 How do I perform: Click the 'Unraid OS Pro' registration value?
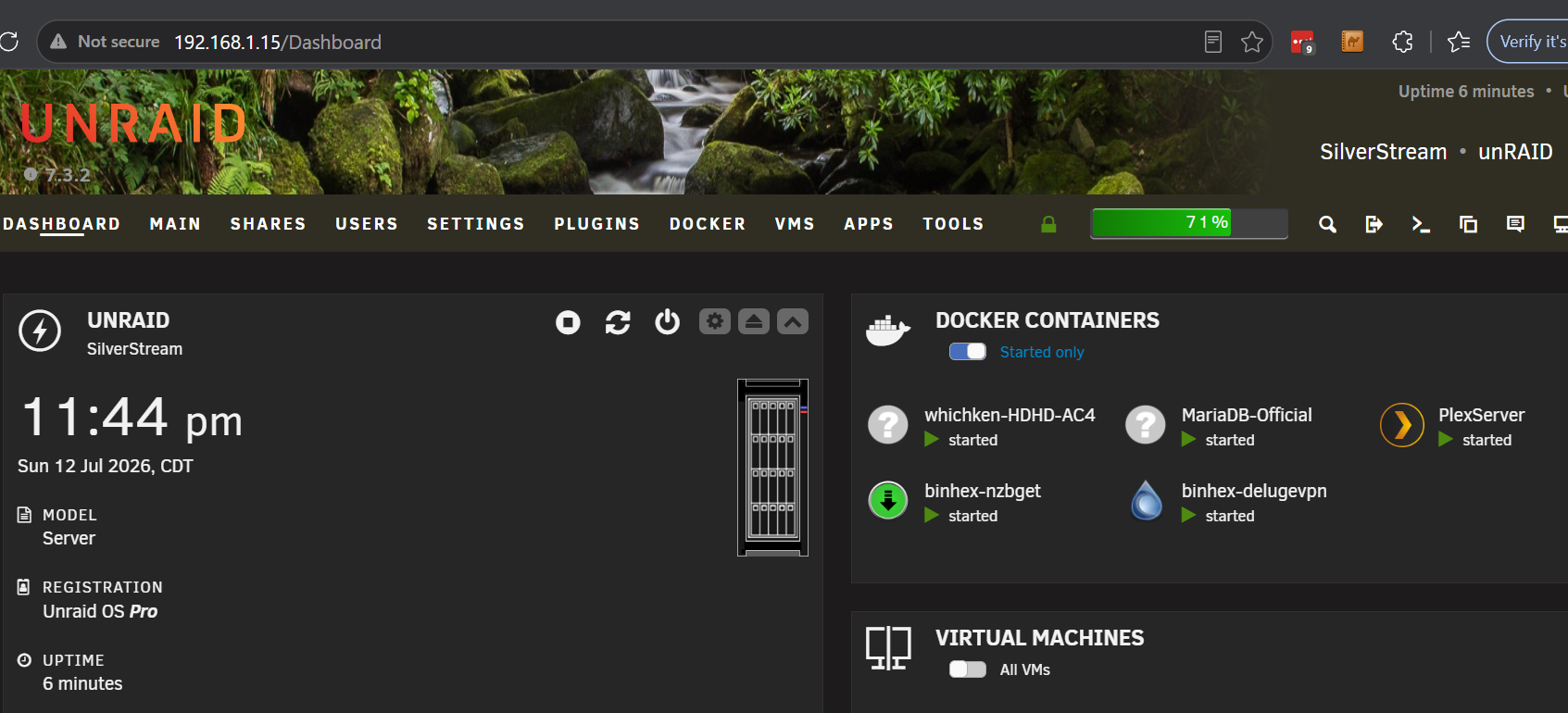click(100, 611)
